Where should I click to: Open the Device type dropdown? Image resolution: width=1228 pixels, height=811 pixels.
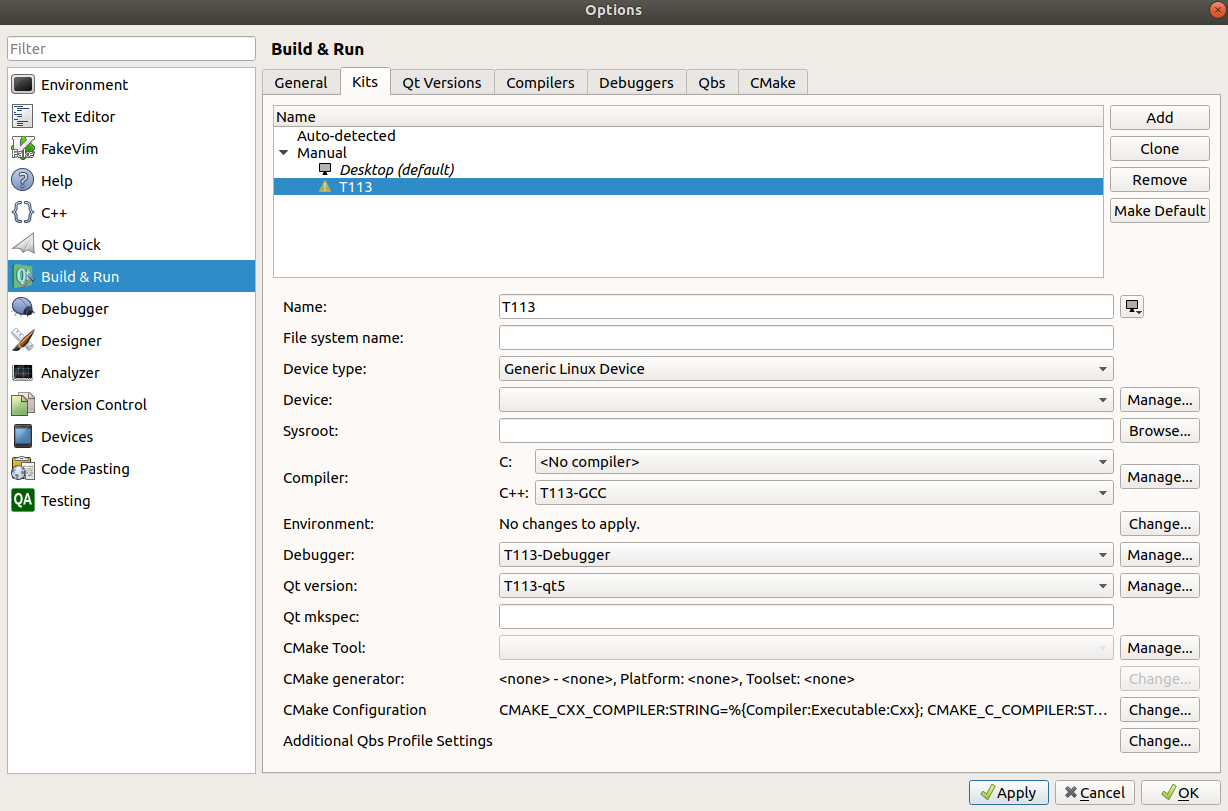click(x=806, y=369)
